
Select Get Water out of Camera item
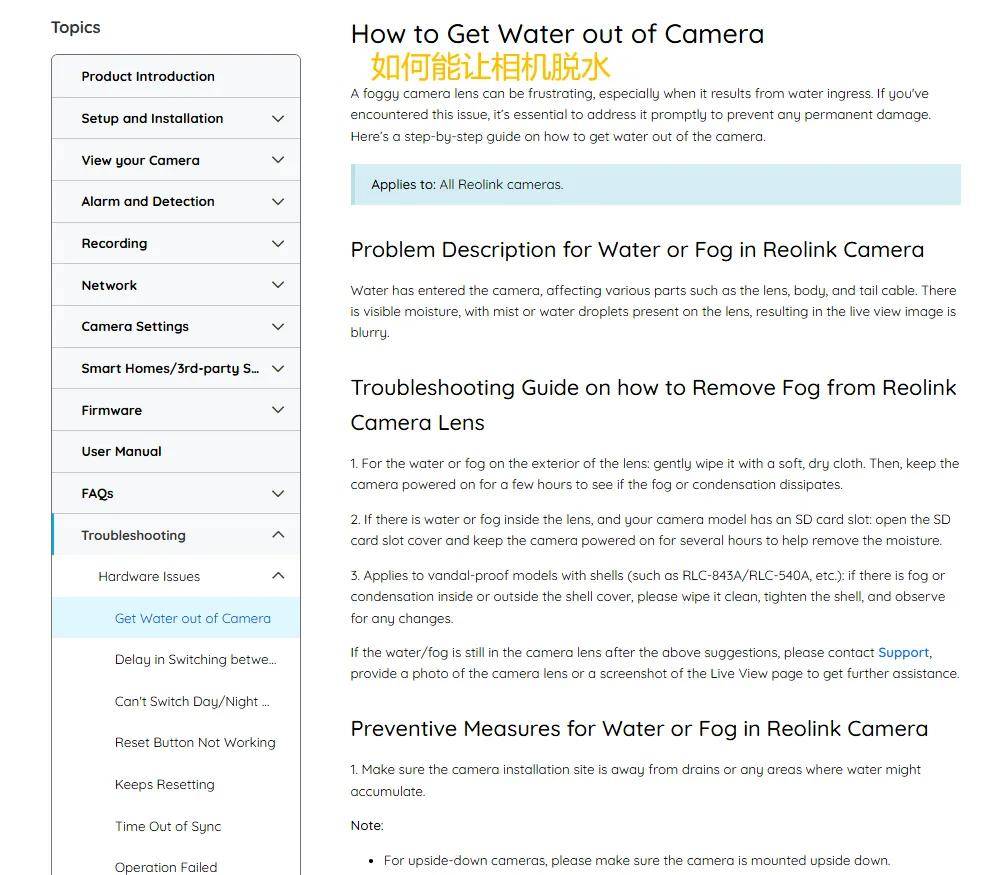pos(176,618)
